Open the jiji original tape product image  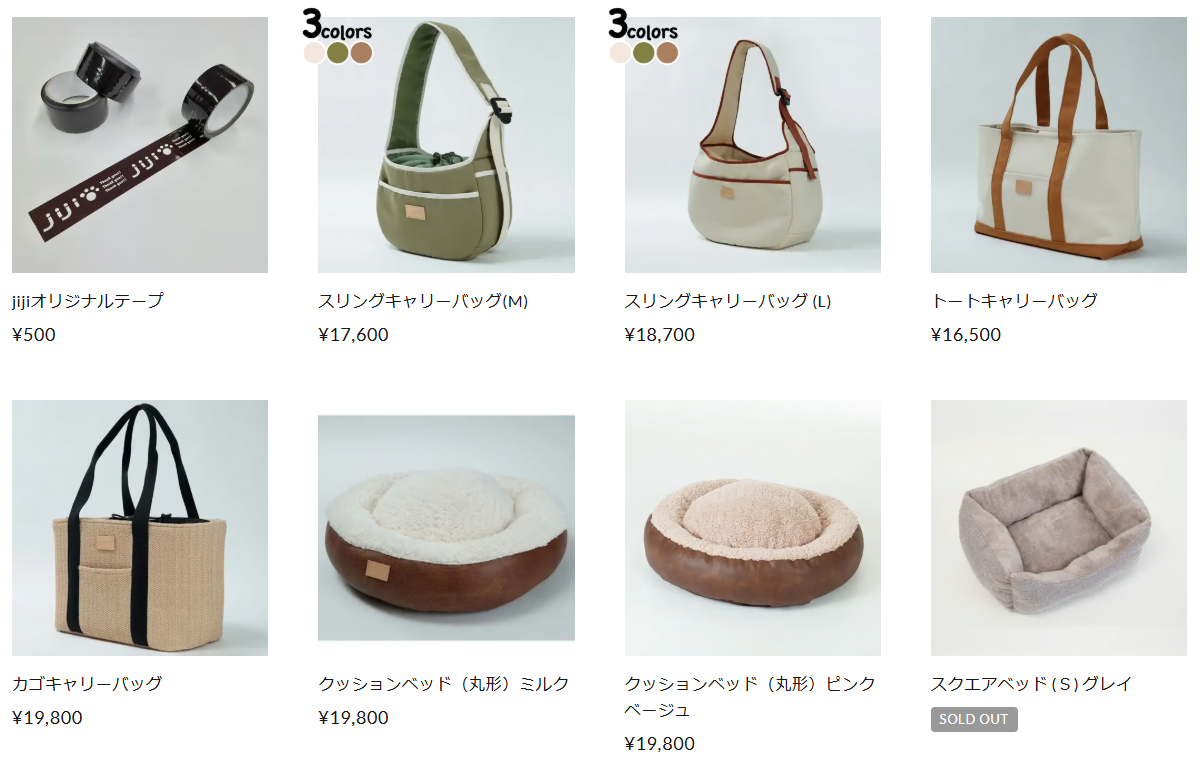(140, 145)
